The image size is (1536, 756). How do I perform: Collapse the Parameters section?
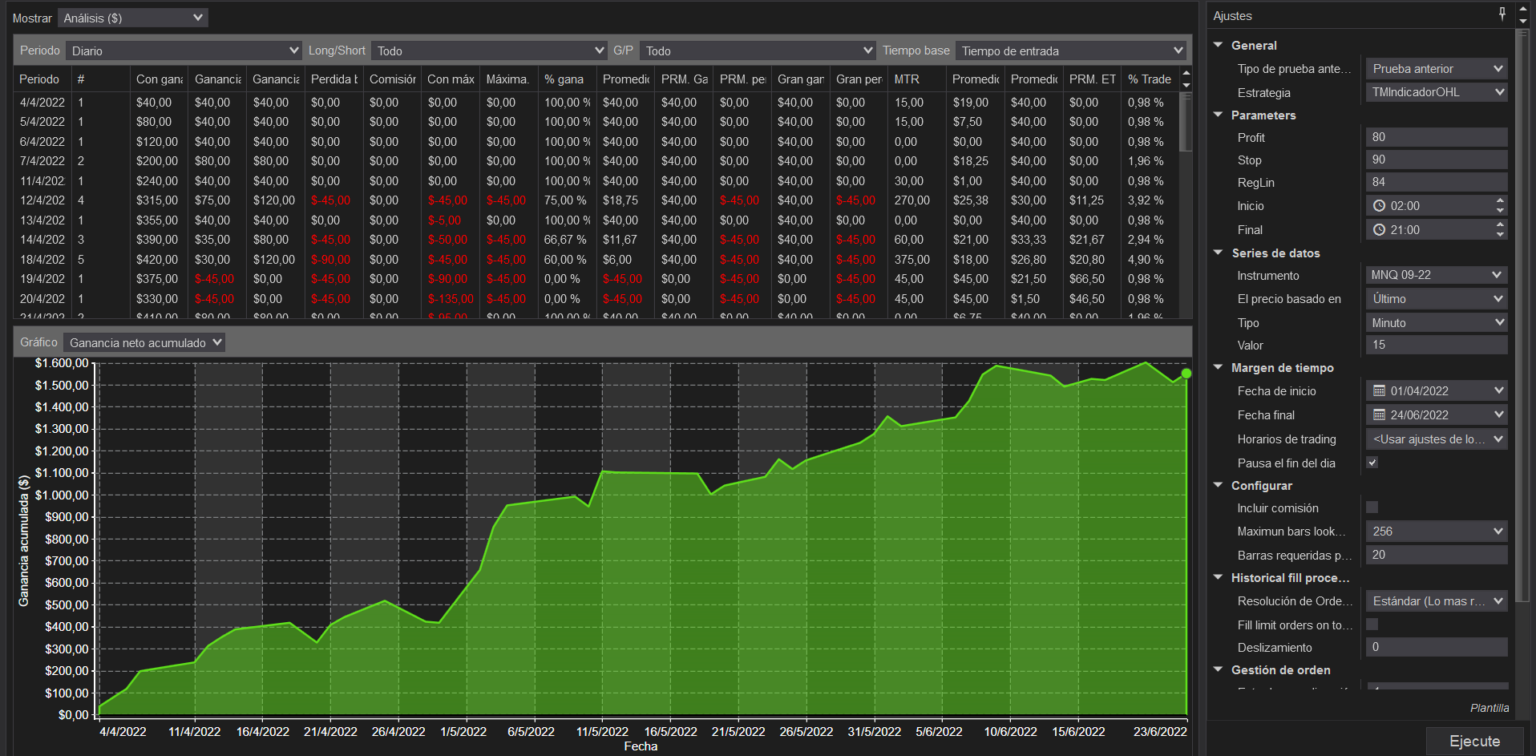coord(1217,115)
